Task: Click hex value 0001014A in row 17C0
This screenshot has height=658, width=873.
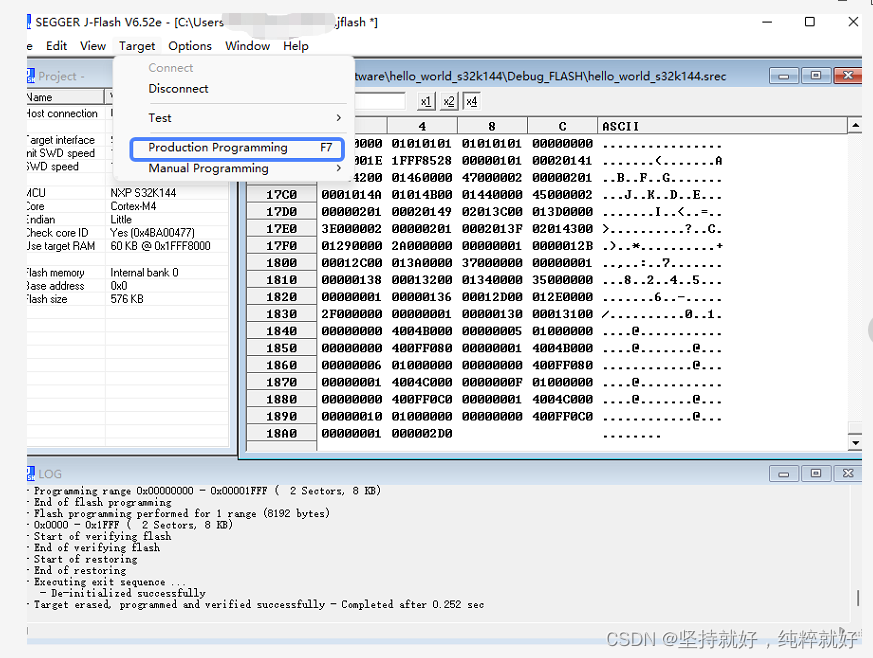Action: pos(351,195)
